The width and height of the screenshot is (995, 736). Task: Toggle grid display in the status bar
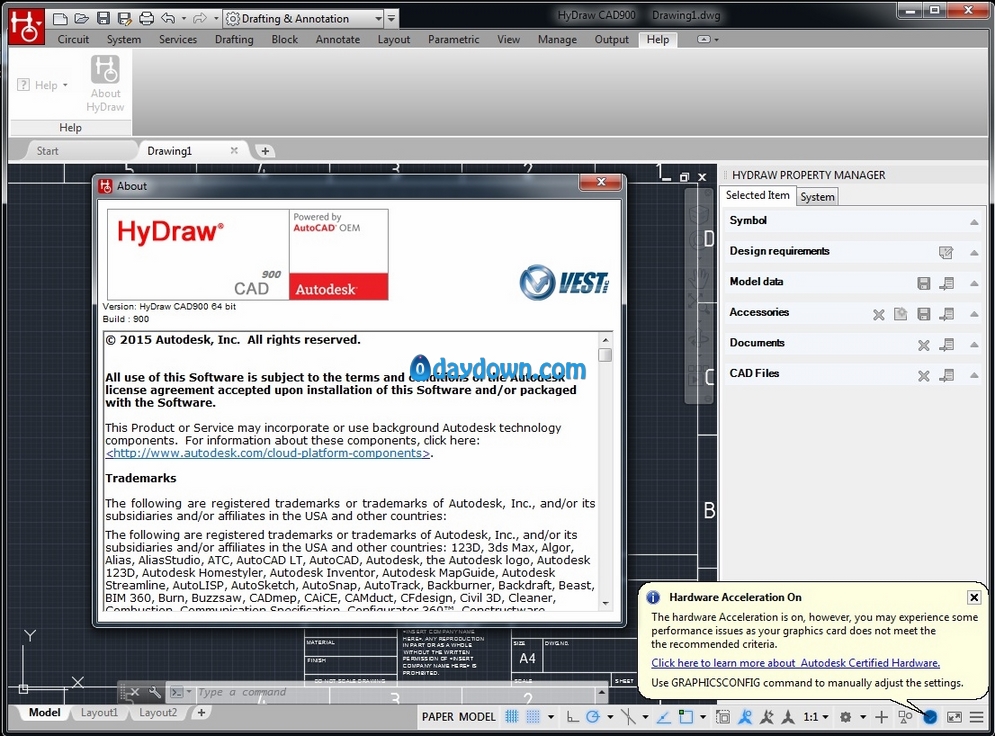coord(511,717)
